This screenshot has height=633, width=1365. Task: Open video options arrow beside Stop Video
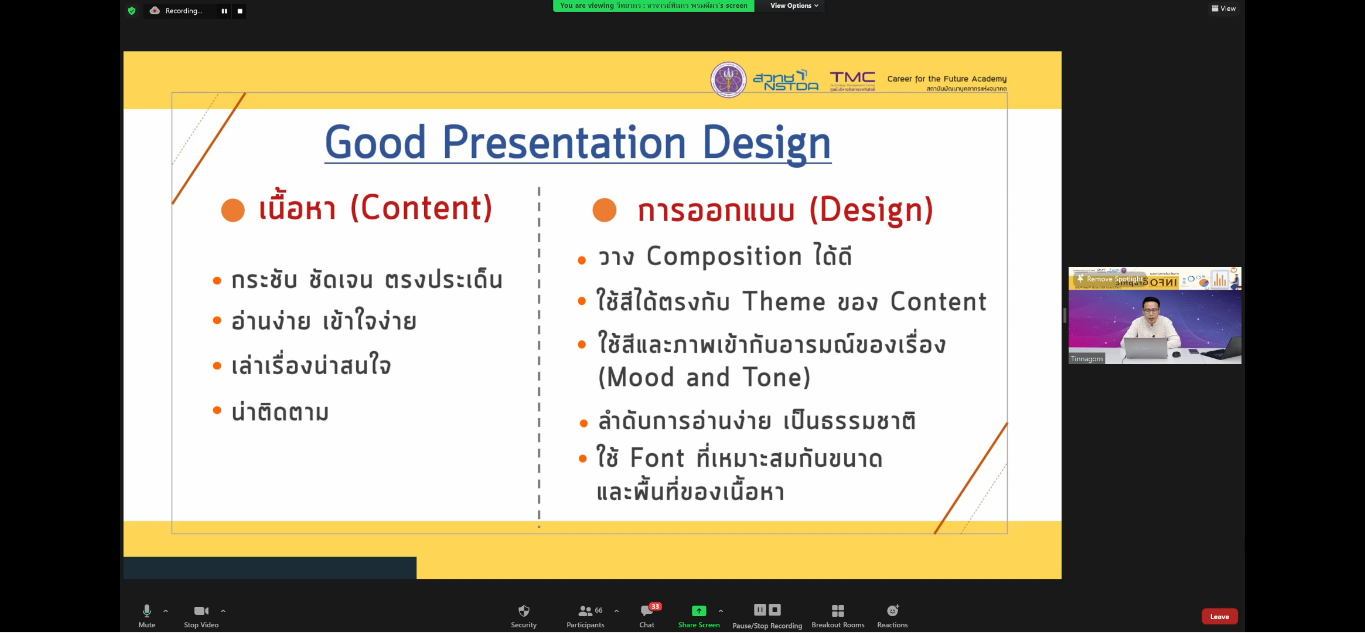223,611
